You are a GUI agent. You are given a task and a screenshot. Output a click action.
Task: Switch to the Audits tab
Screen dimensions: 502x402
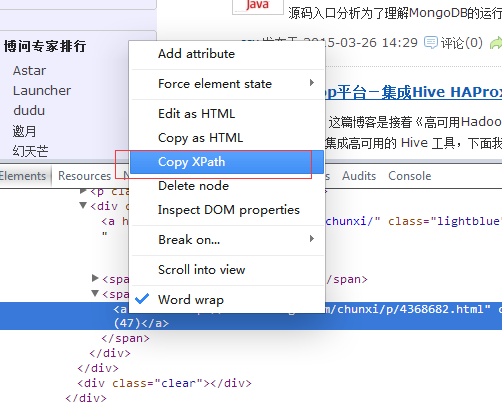pos(359,176)
